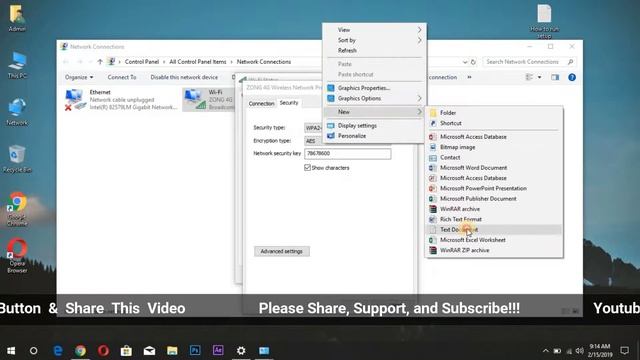Expand the Graphics Options submenu

374,98
